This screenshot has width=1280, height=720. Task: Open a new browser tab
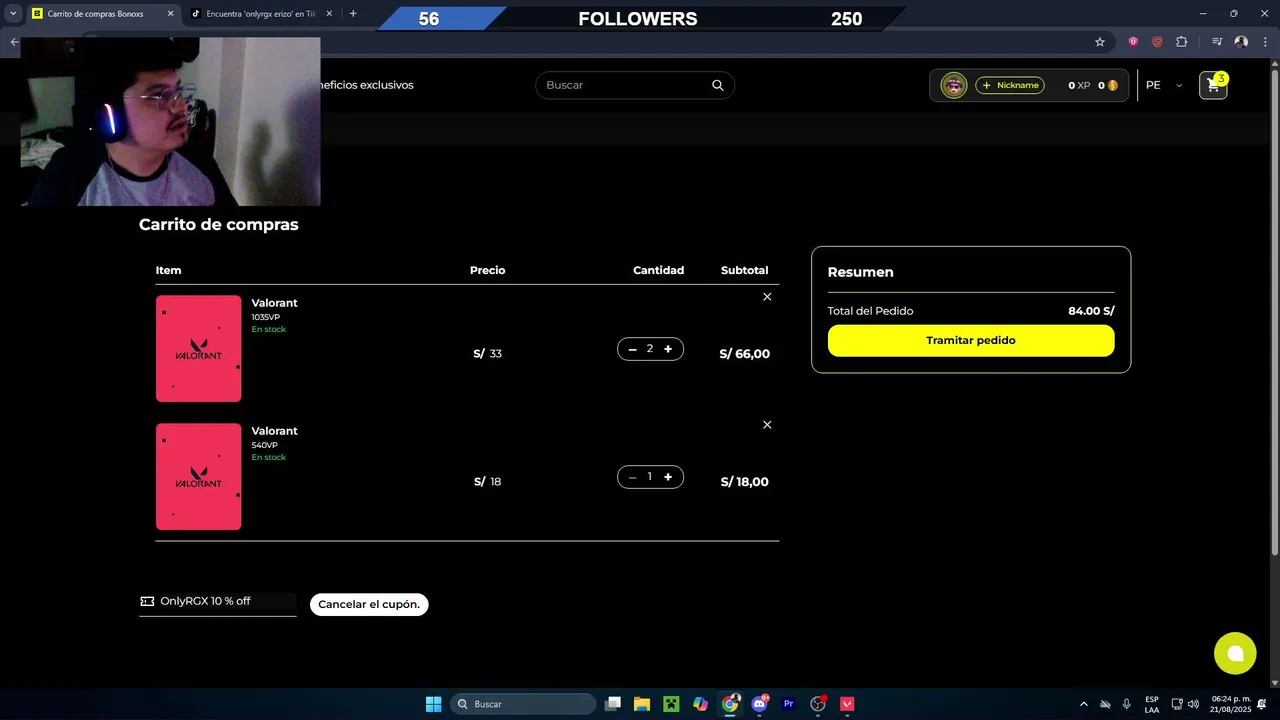[353, 14]
